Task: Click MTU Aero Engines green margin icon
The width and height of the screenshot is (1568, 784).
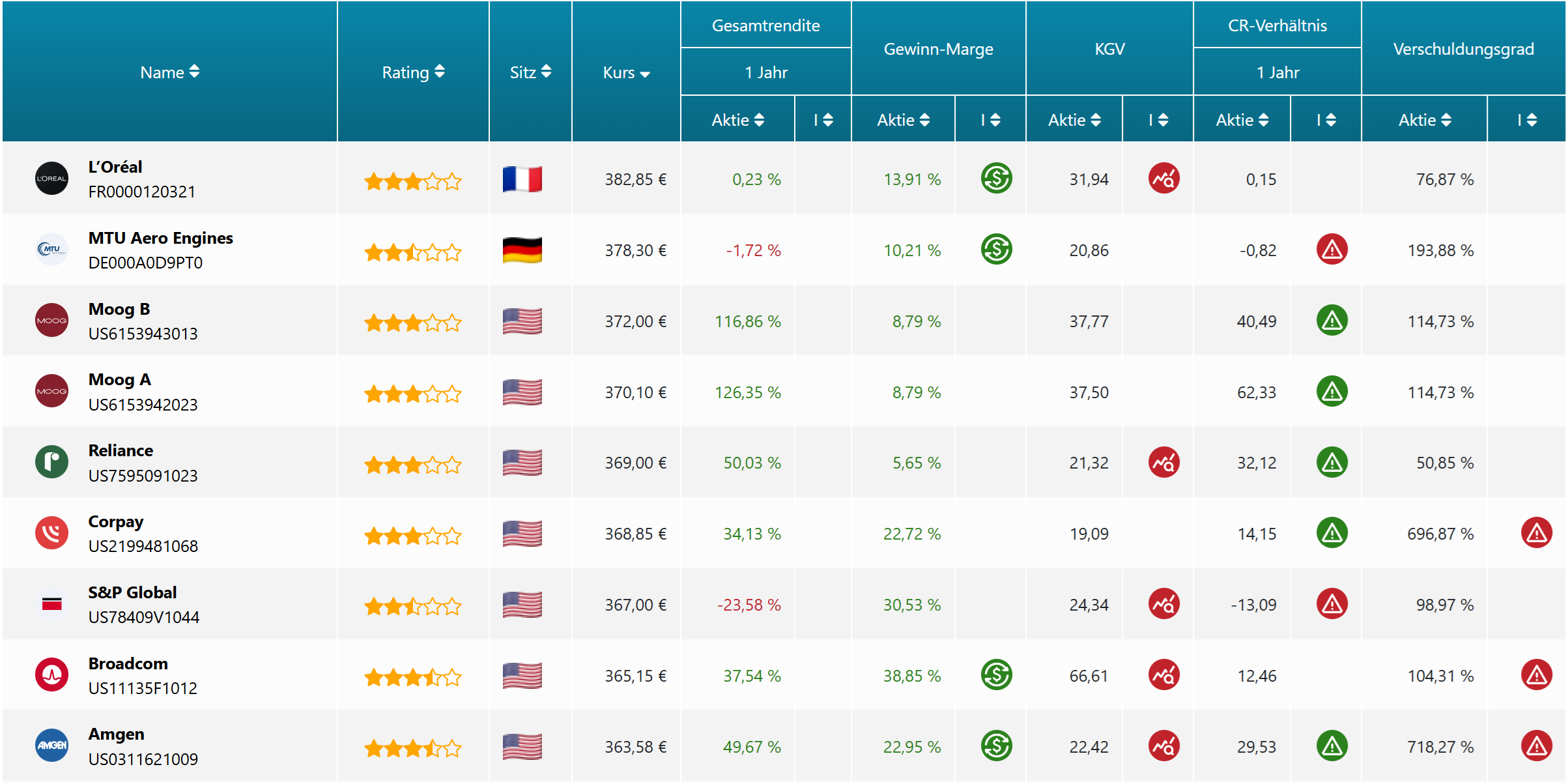Action: coord(996,250)
